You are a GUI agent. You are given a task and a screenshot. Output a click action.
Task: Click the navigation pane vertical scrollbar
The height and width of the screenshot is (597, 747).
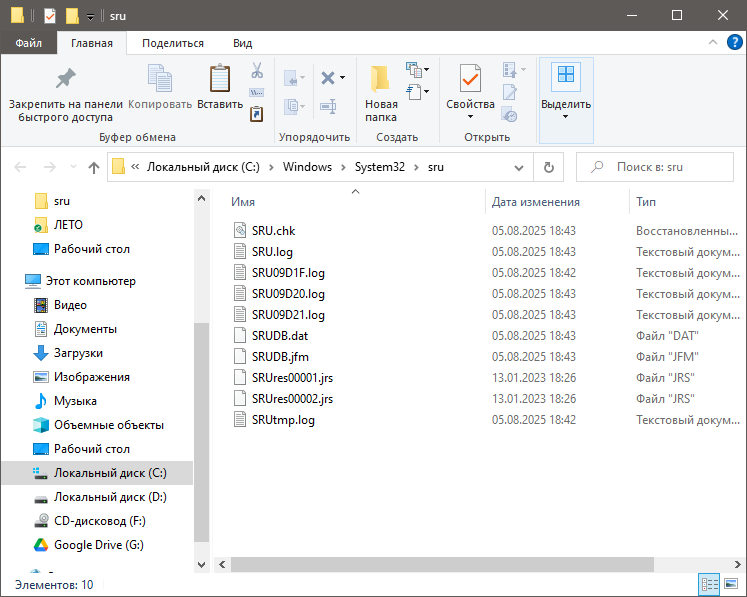click(202, 432)
